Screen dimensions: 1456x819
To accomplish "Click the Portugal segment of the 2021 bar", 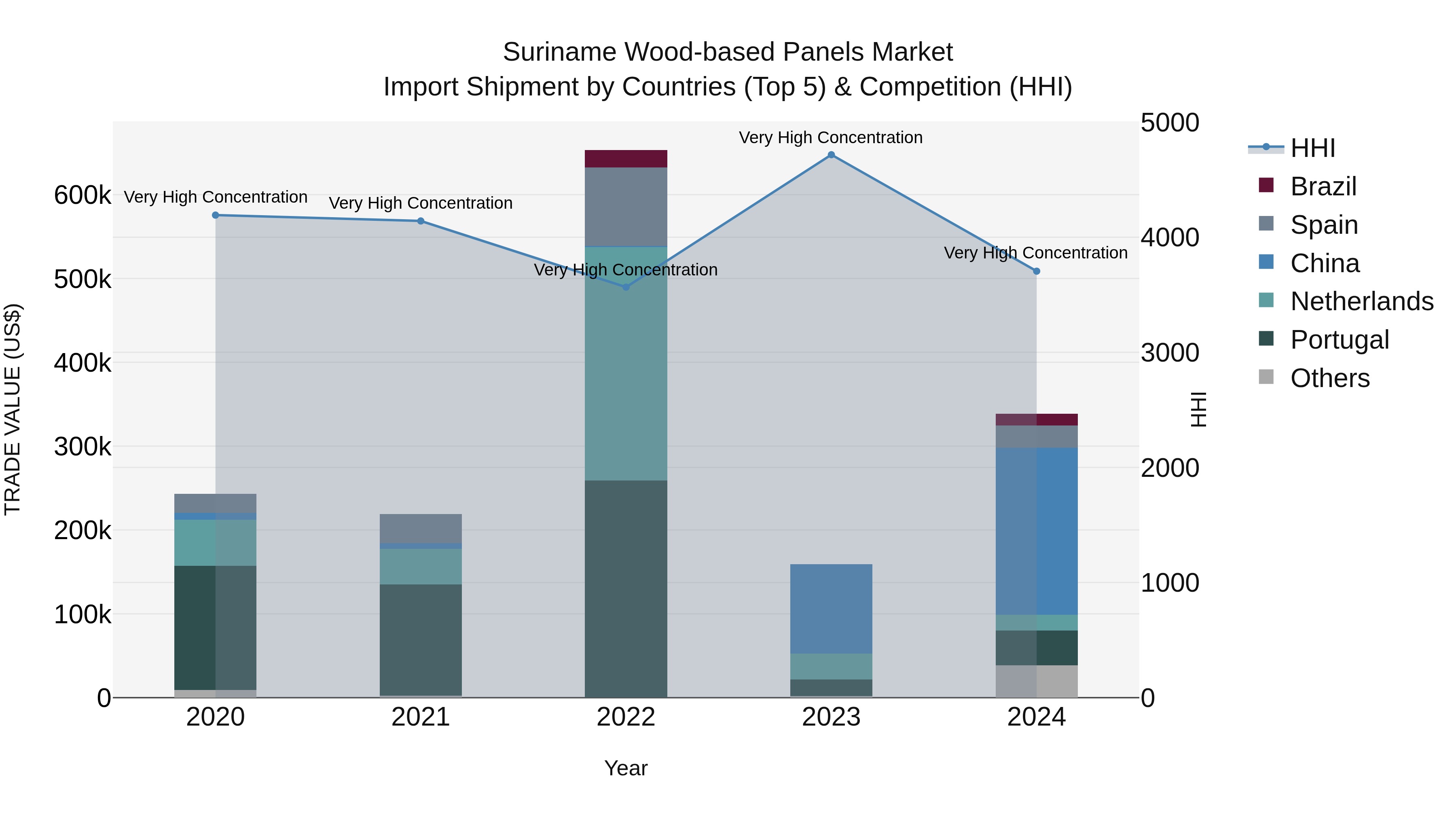I will tap(421, 640).
